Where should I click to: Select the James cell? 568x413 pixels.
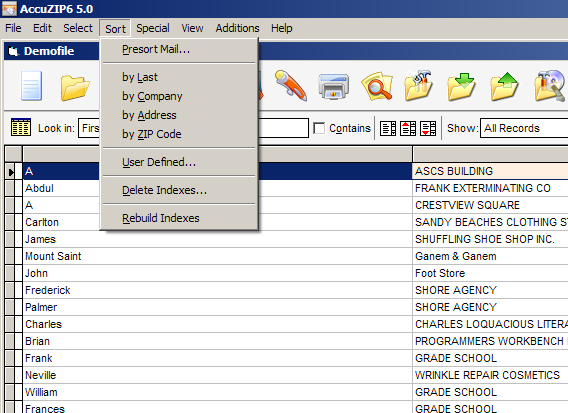217,239
